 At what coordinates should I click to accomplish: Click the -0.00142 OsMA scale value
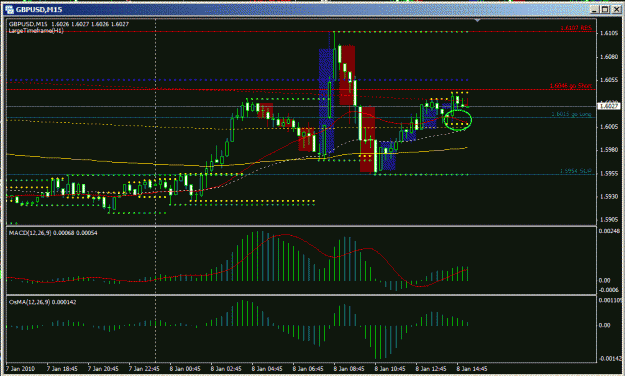(x=610, y=358)
